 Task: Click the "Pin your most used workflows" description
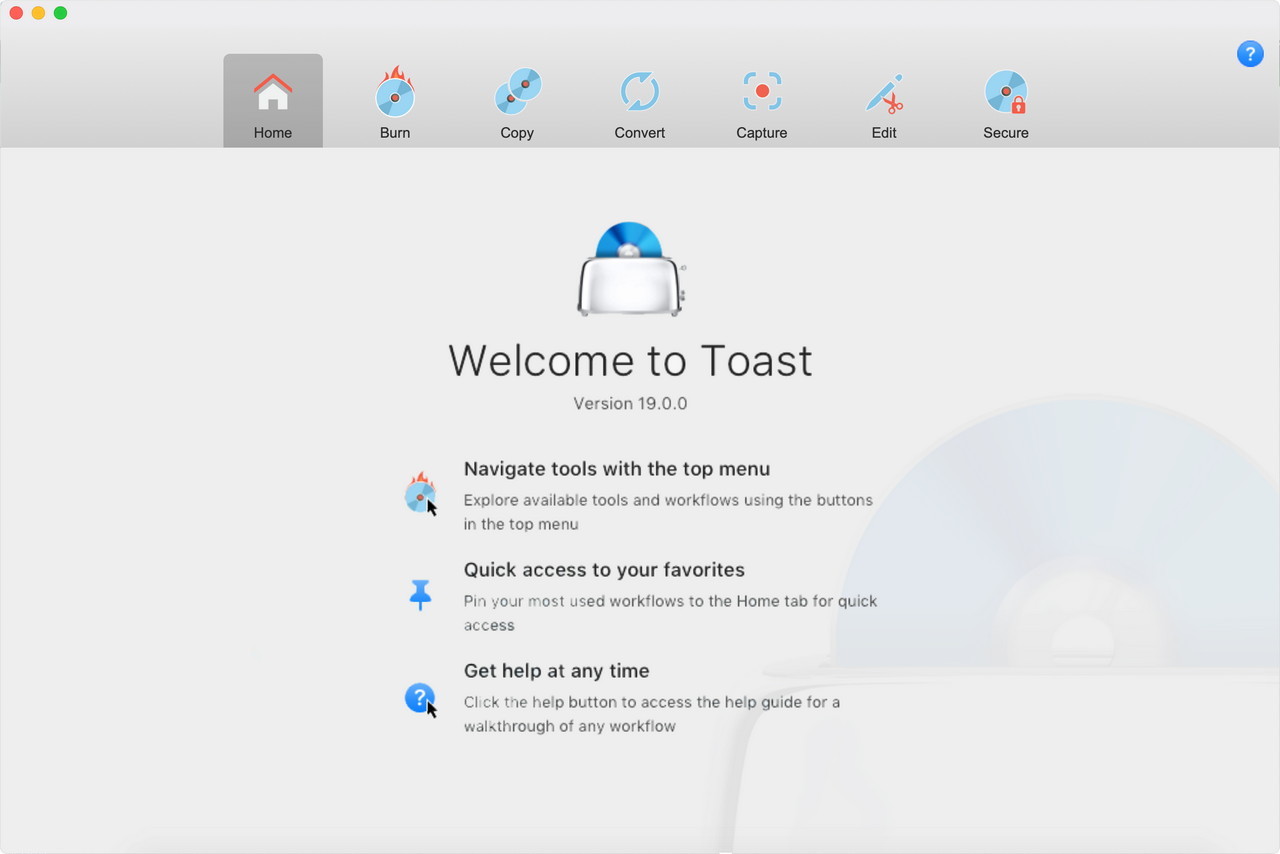pos(670,613)
